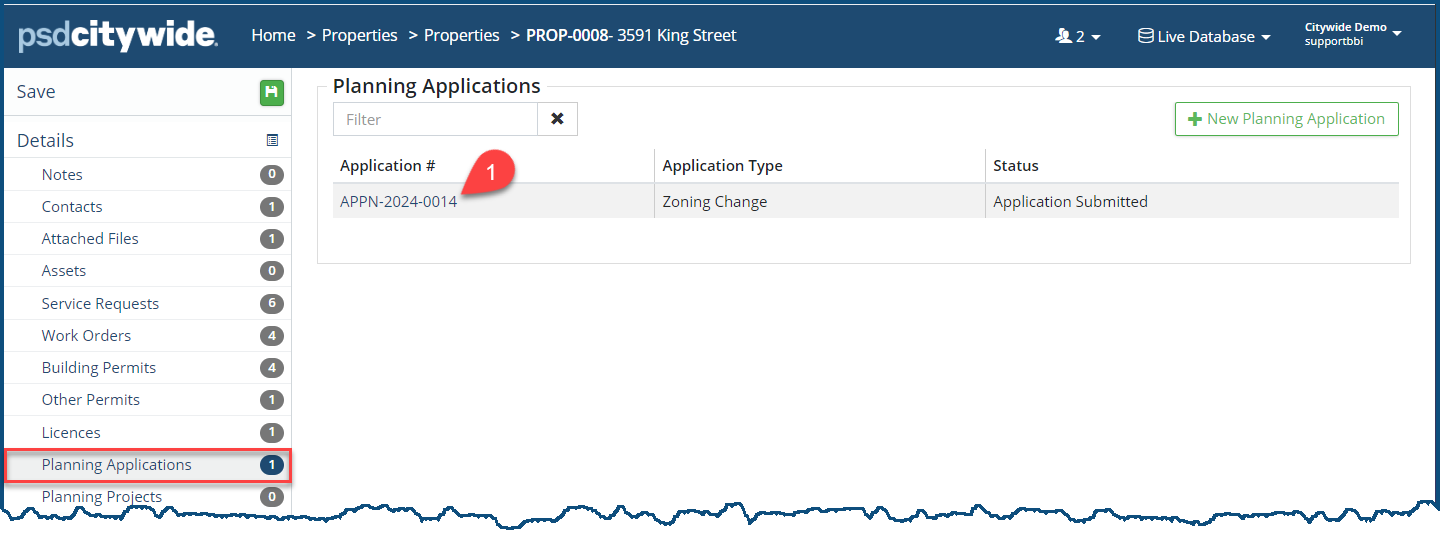Image resolution: width=1440 pixels, height=535 pixels.
Task: Click the Home breadcrumb link
Action: (273, 35)
